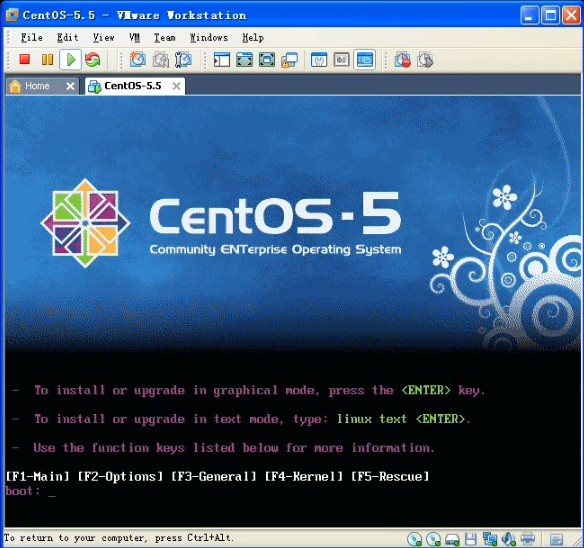Open the console view toolbar icon
This screenshot has width=584, height=548.
coord(365,60)
